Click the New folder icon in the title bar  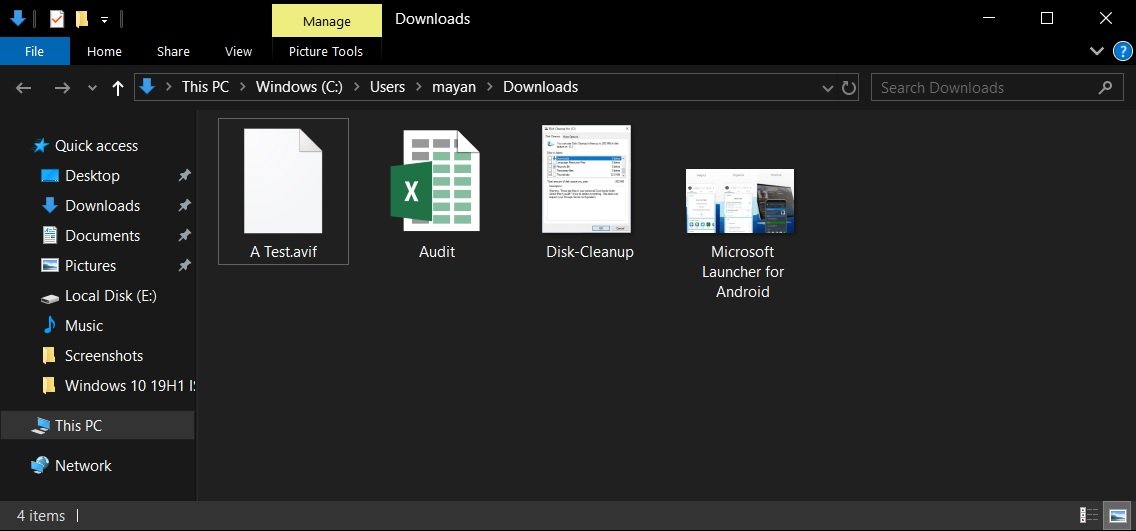82,19
